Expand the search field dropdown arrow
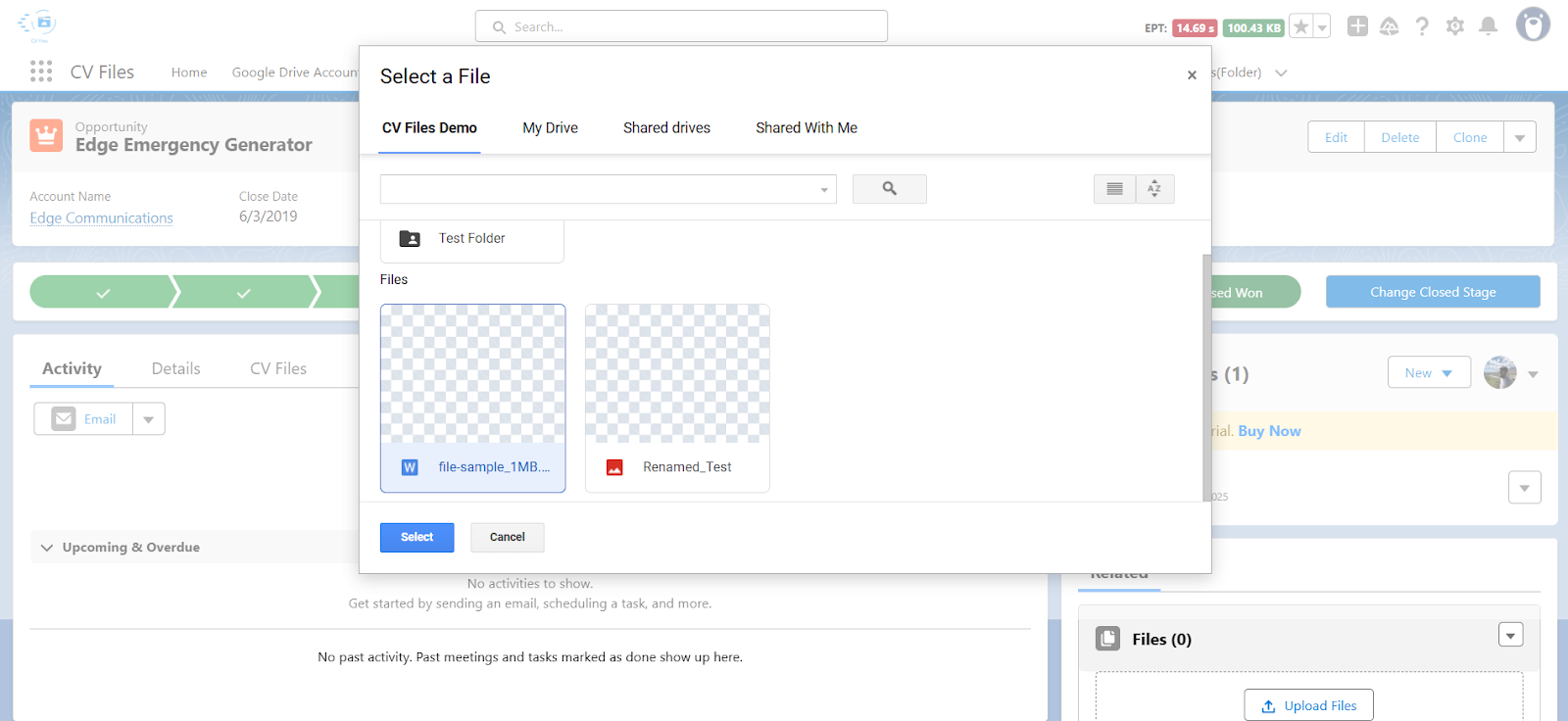1568x721 pixels. [x=824, y=190]
